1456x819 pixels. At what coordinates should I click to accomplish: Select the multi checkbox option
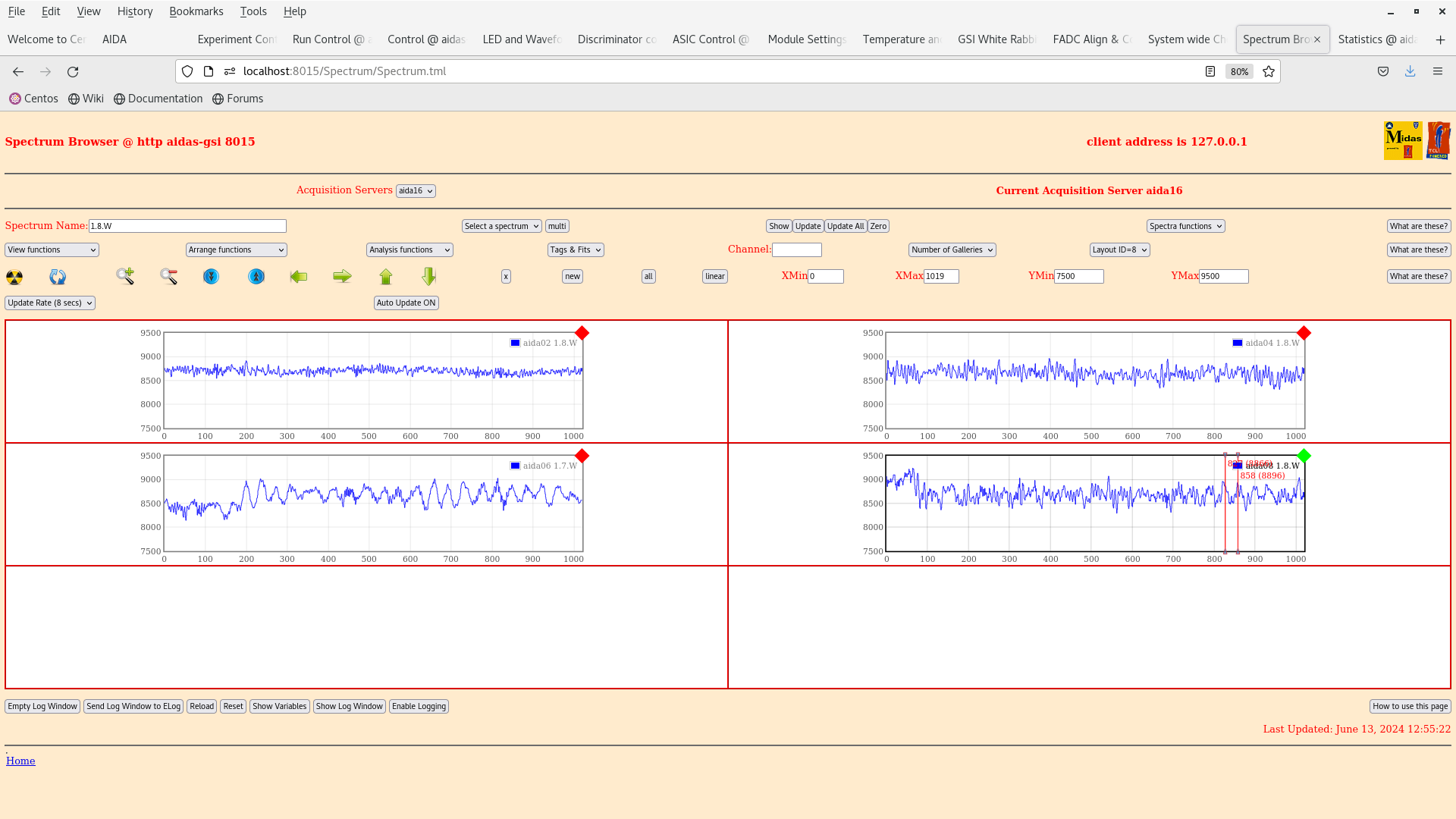pyautogui.click(x=557, y=226)
